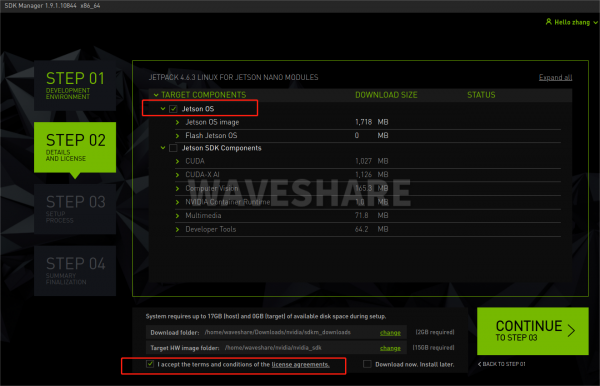Click the Multimedia label
Viewport: 600px width, 386px height.
(203, 215)
